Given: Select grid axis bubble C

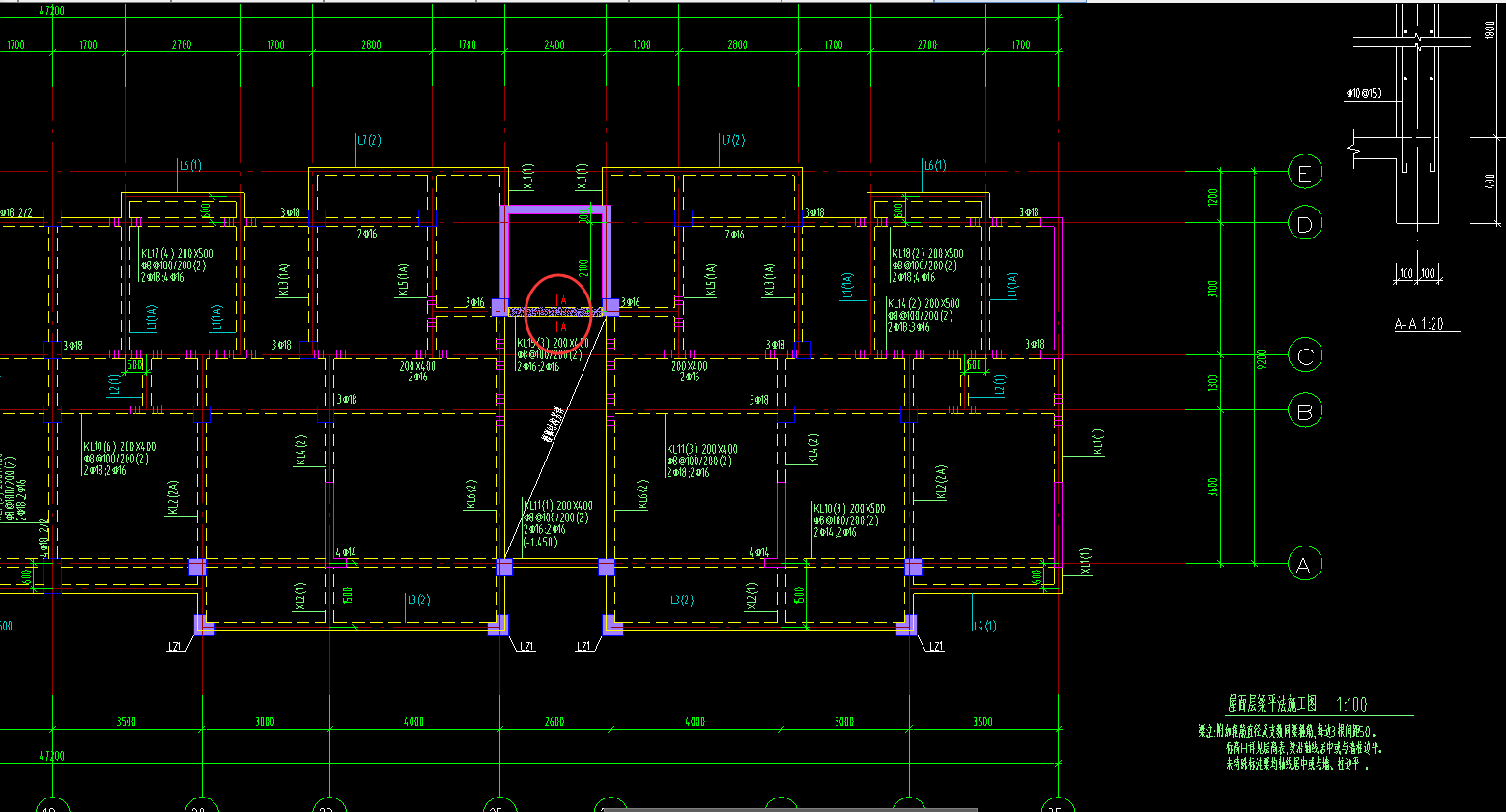Looking at the screenshot, I should tap(1304, 356).
